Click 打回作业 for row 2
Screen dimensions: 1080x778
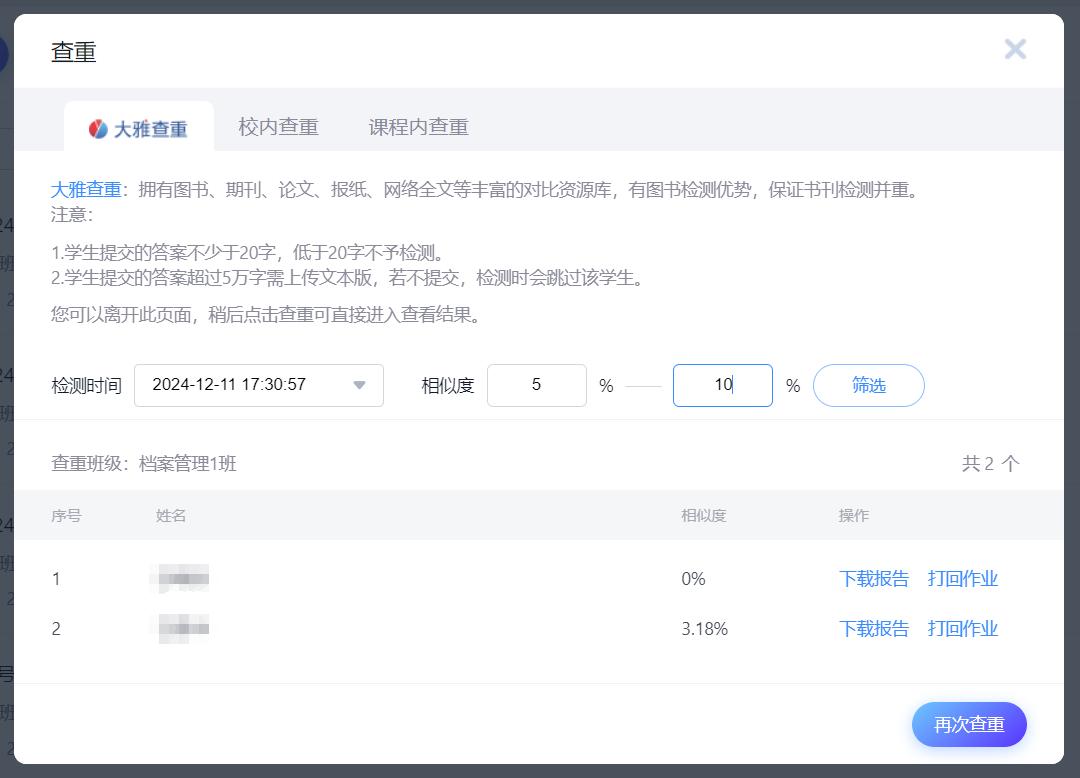pos(962,628)
